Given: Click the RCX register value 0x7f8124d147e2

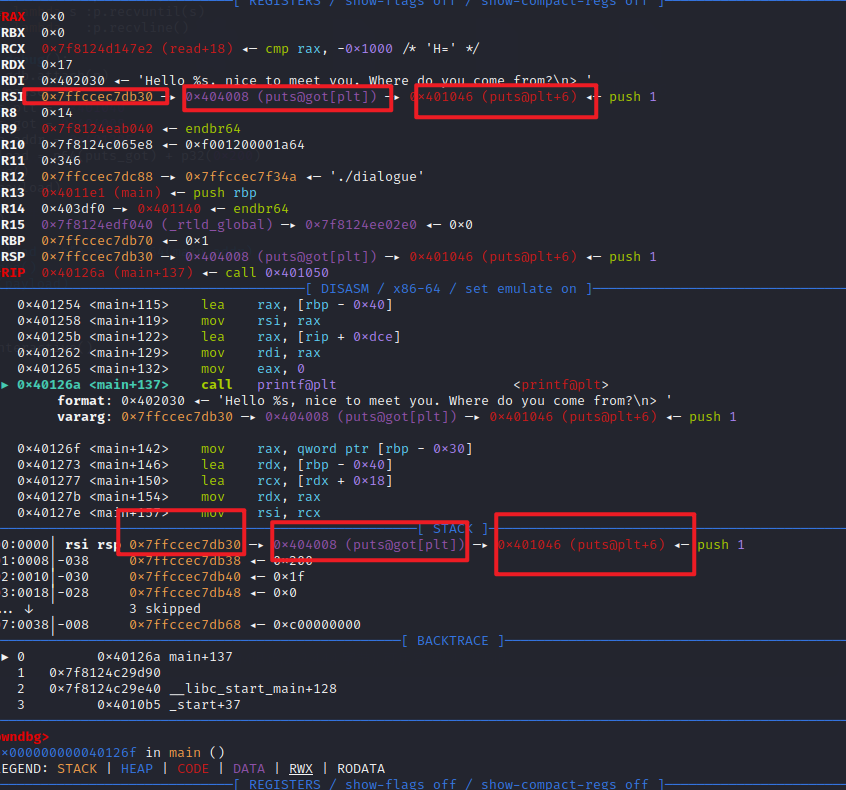Looking at the screenshot, I should 97,49.
